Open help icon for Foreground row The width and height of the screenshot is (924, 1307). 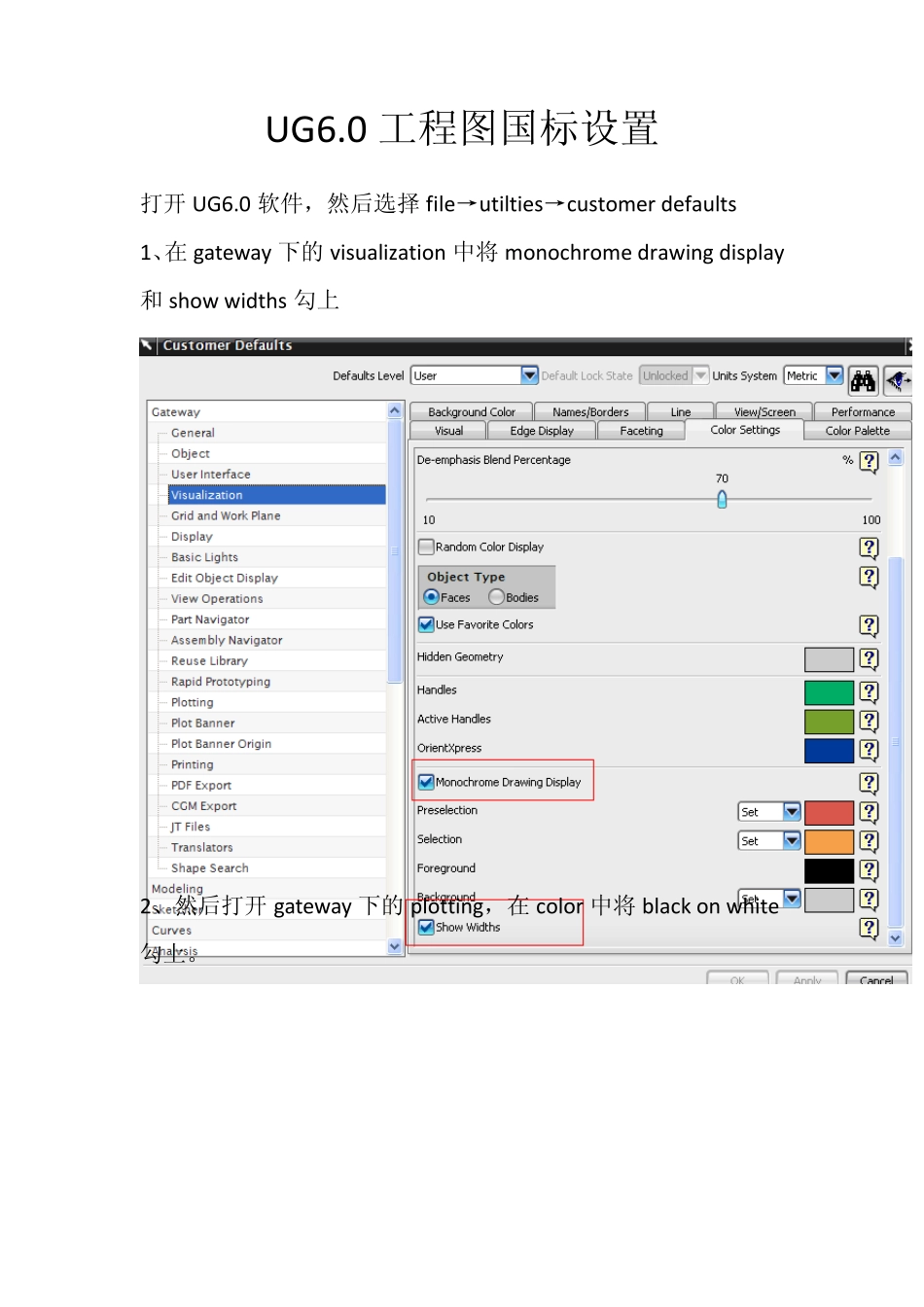(870, 870)
